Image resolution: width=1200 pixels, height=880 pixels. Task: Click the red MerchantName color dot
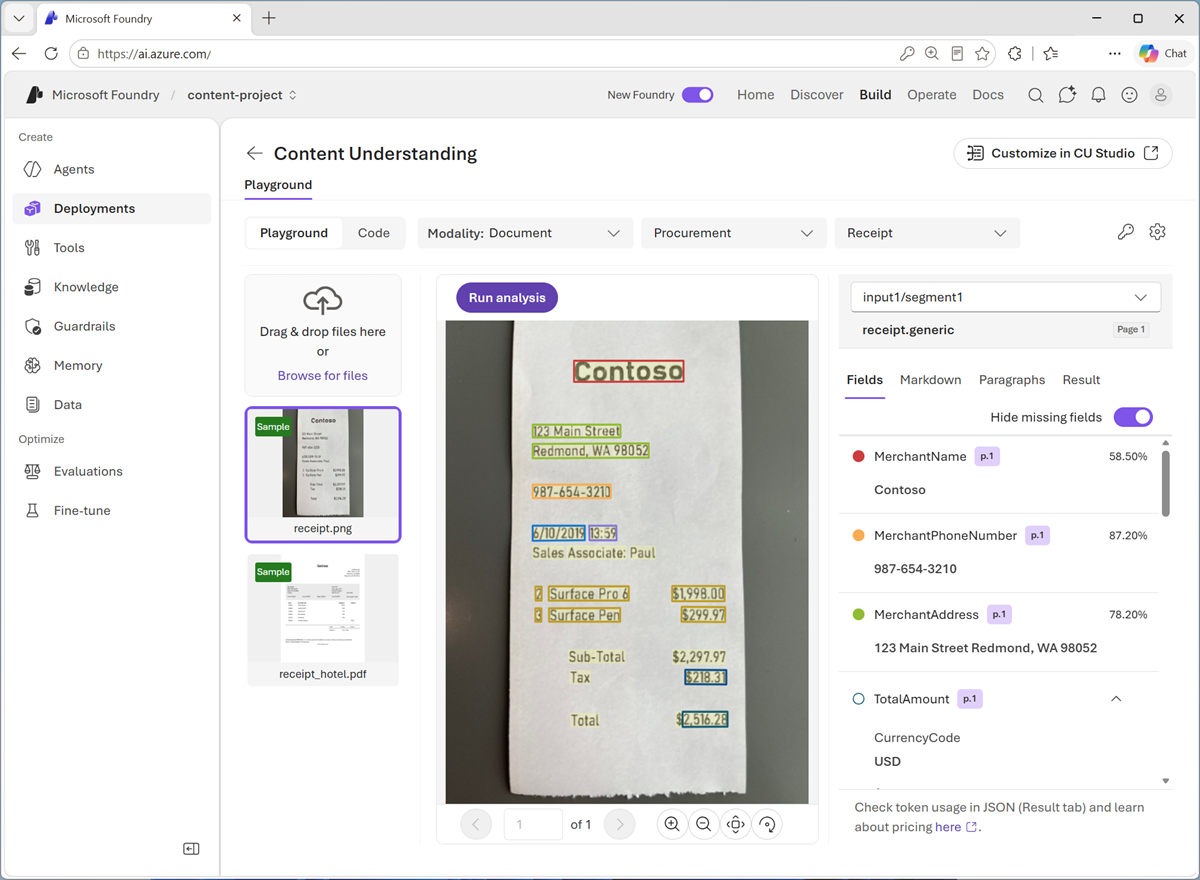[858, 456]
